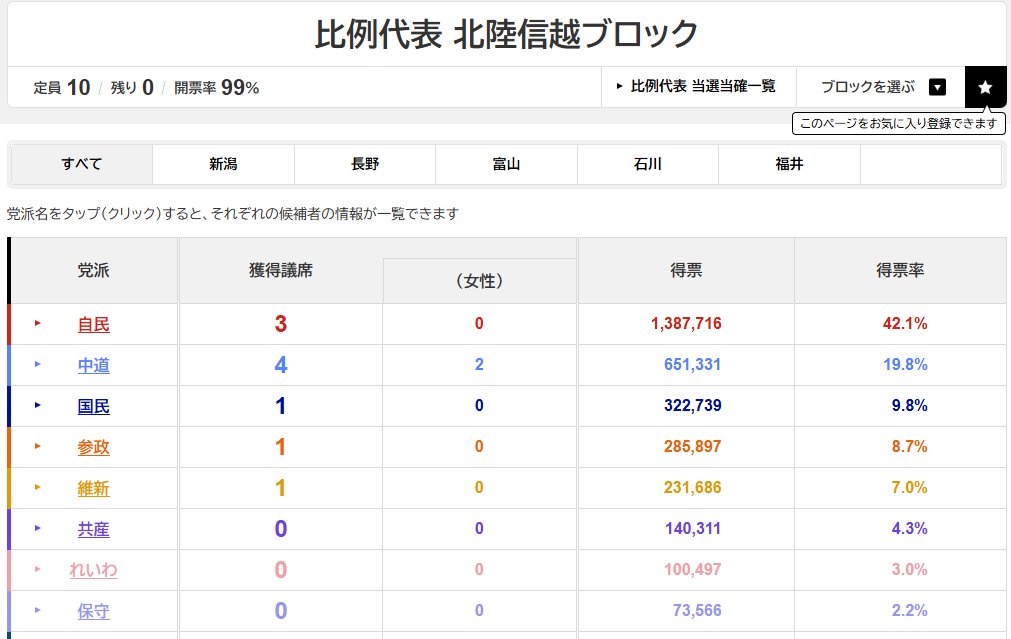Open the 共産 party link
The height and width of the screenshot is (639, 1011).
[x=93, y=529]
